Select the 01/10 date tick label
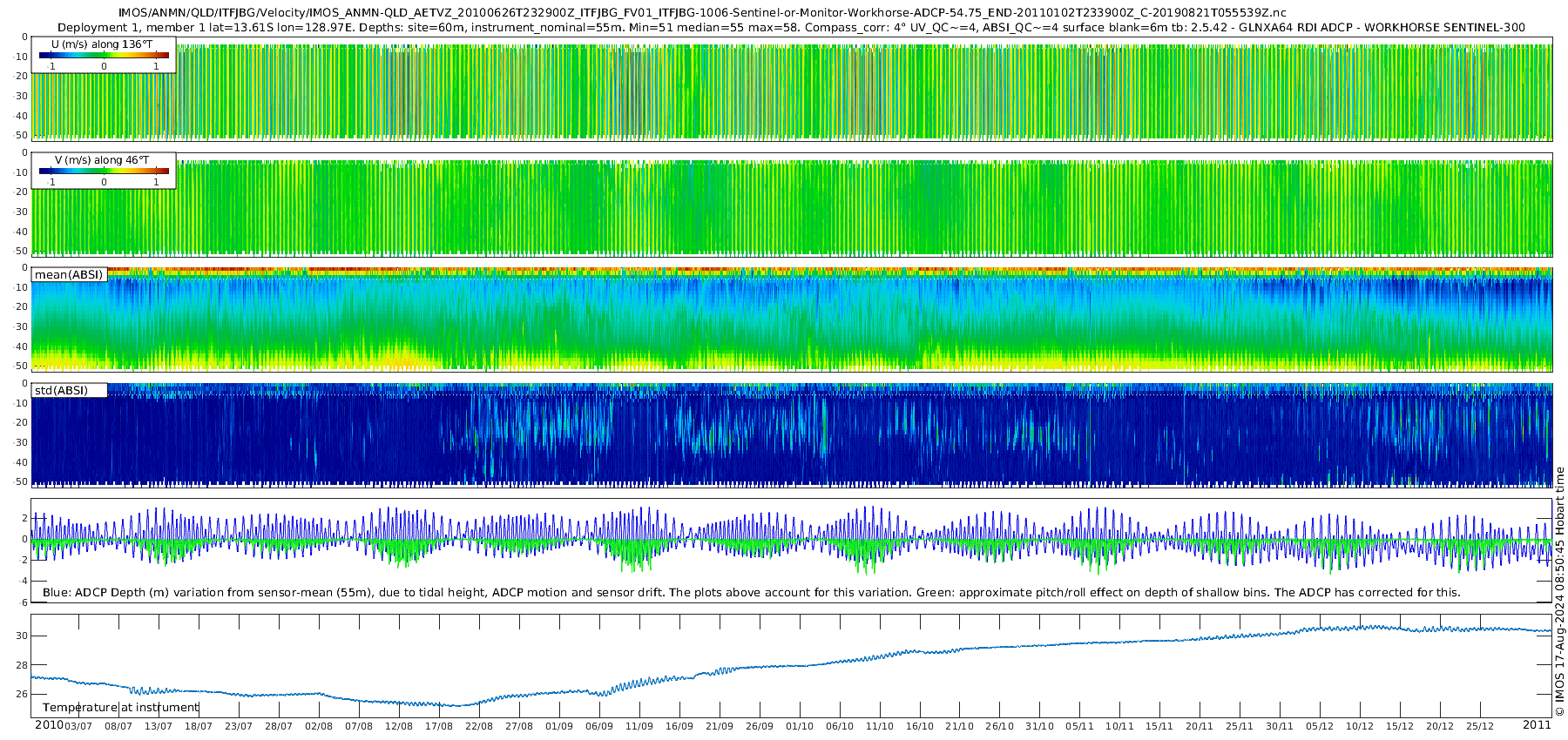 (x=800, y=726)
